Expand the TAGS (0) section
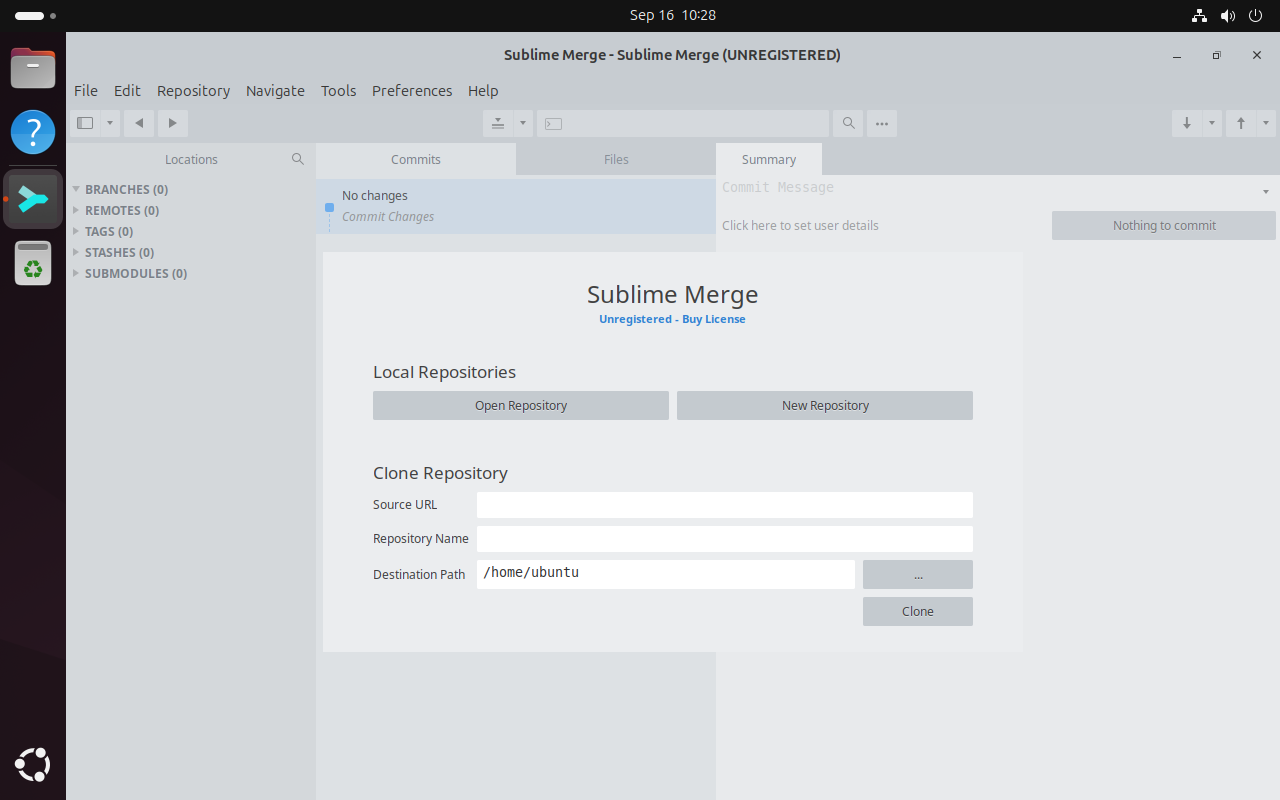 [76, 231]
